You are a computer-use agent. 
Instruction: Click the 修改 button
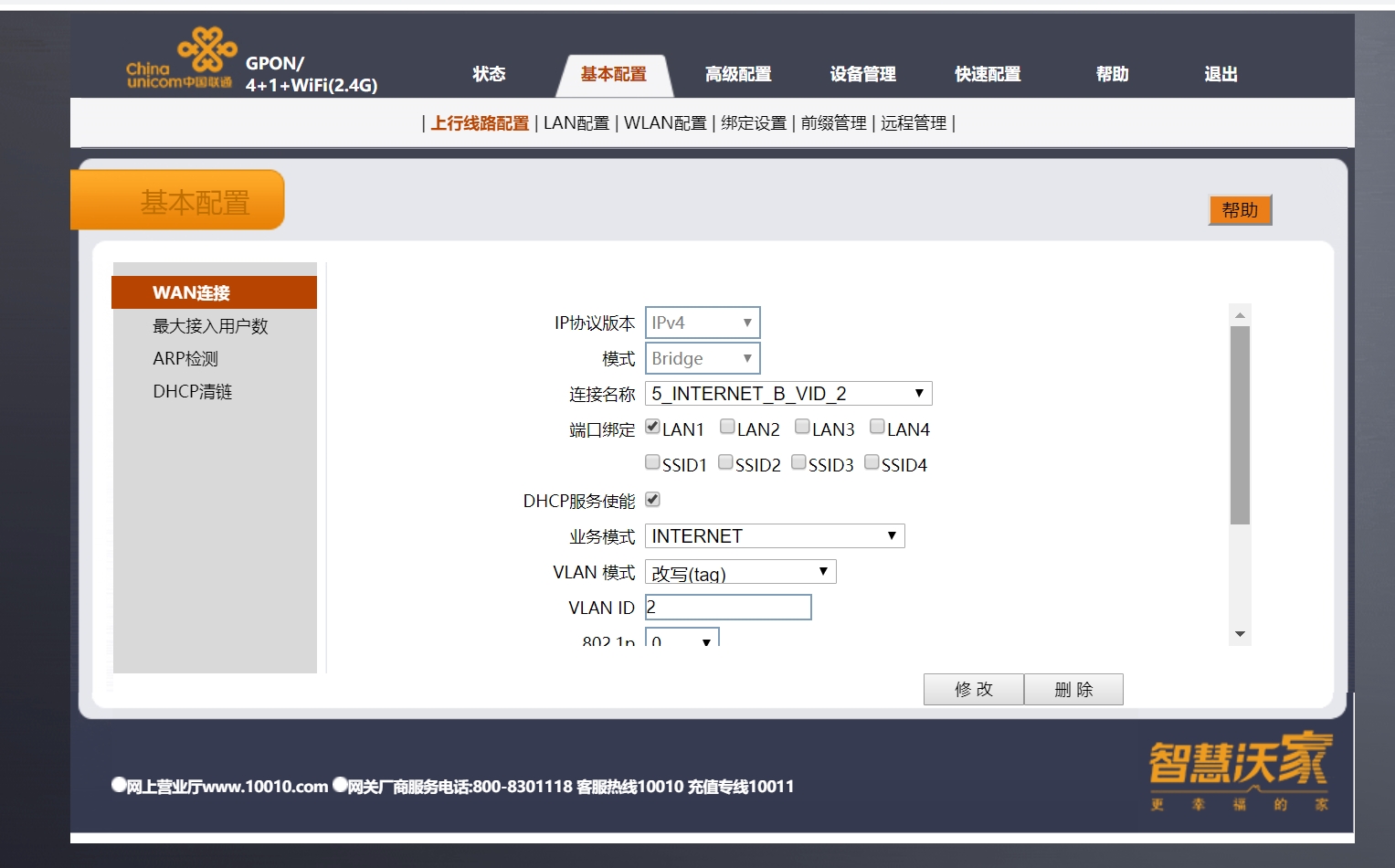coord(974,690)
